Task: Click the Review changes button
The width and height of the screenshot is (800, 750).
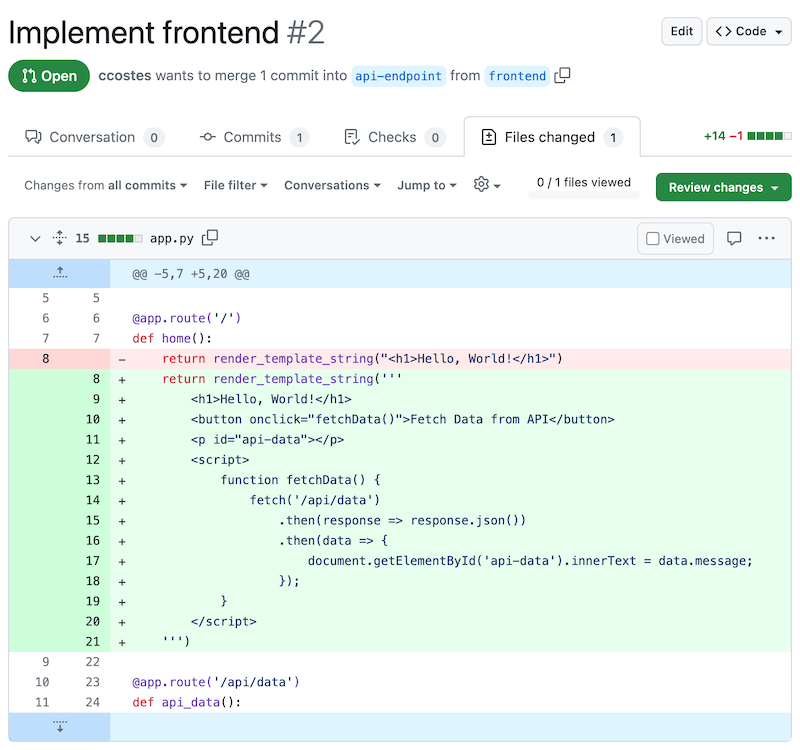Action: 723,187
